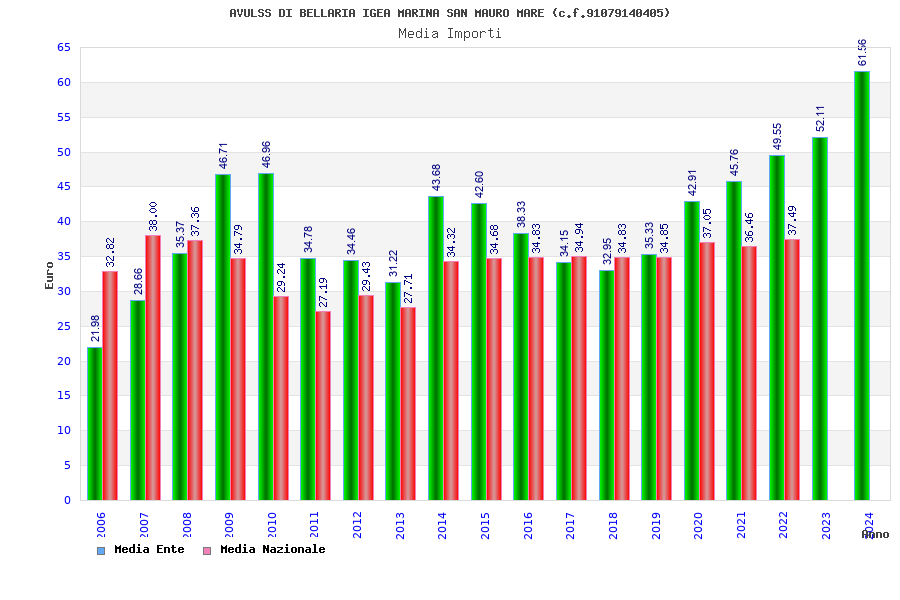This screenshot has height=600, width=900.
Task: Click the 2015 year axis label
Action: [x=485, y=525]
